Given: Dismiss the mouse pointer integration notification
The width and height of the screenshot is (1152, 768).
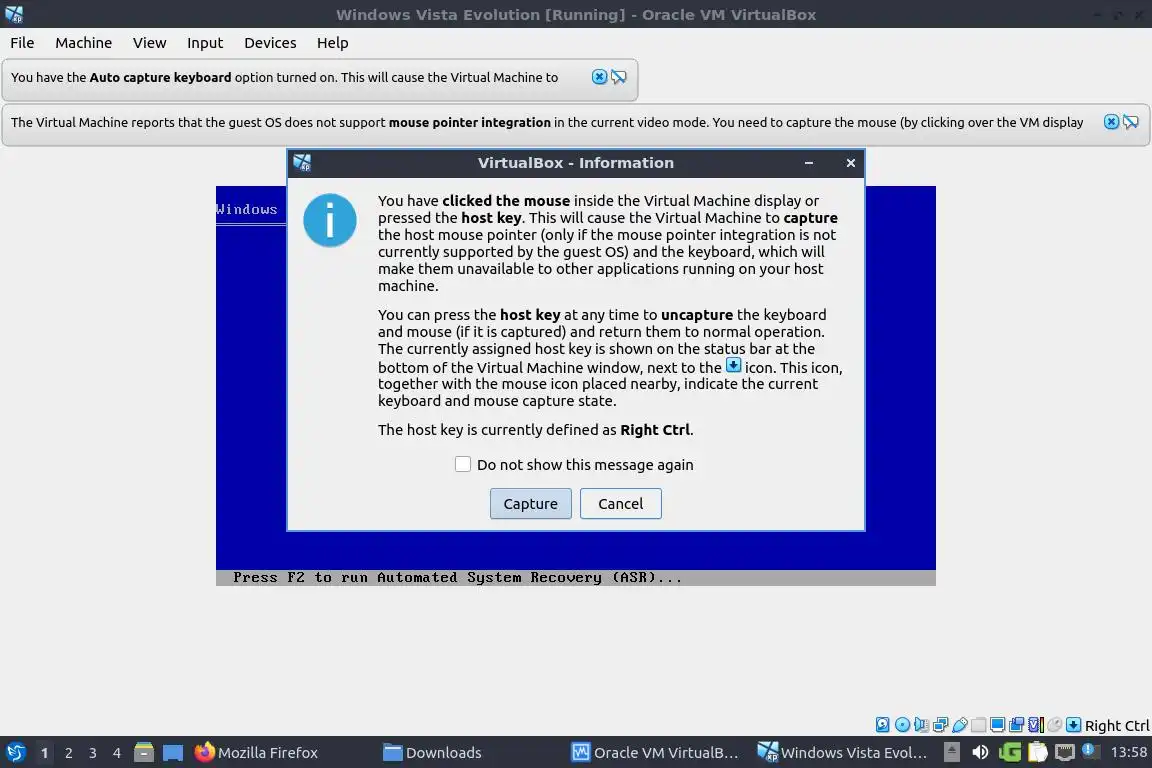Looking at the screenshot, I should 1112,122.
